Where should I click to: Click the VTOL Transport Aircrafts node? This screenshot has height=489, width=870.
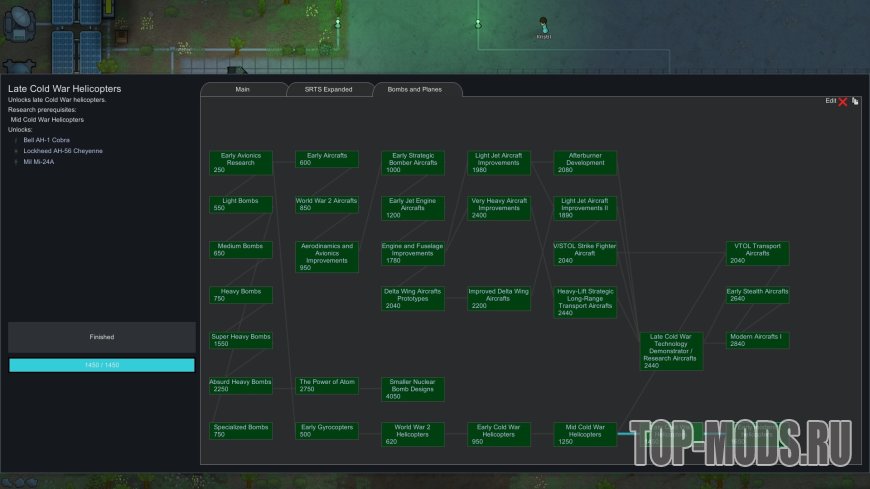coord(757,253)
